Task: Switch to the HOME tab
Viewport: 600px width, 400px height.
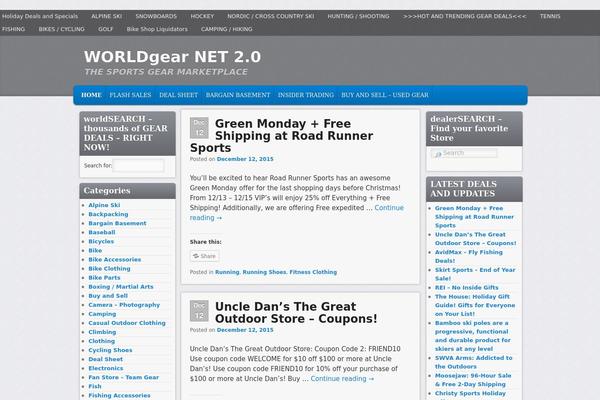Action: click(91, 95)
